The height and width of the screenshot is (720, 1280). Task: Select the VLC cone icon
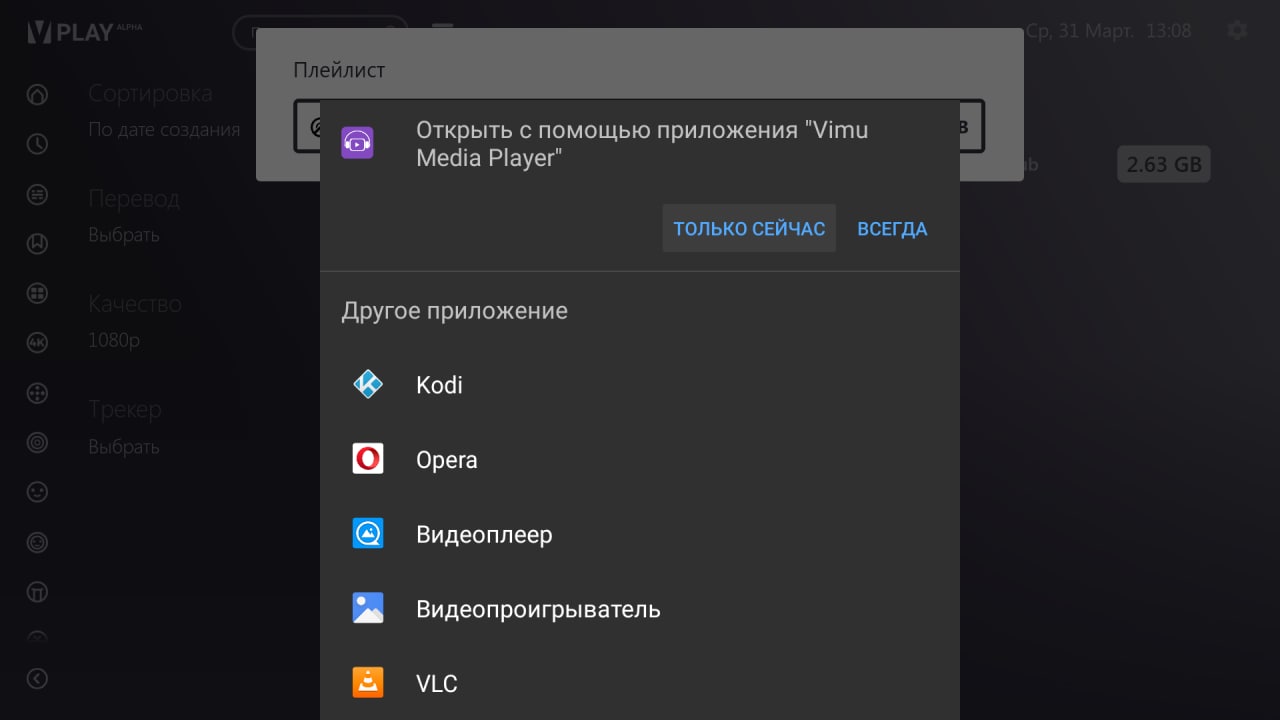(x=368, y=683)
